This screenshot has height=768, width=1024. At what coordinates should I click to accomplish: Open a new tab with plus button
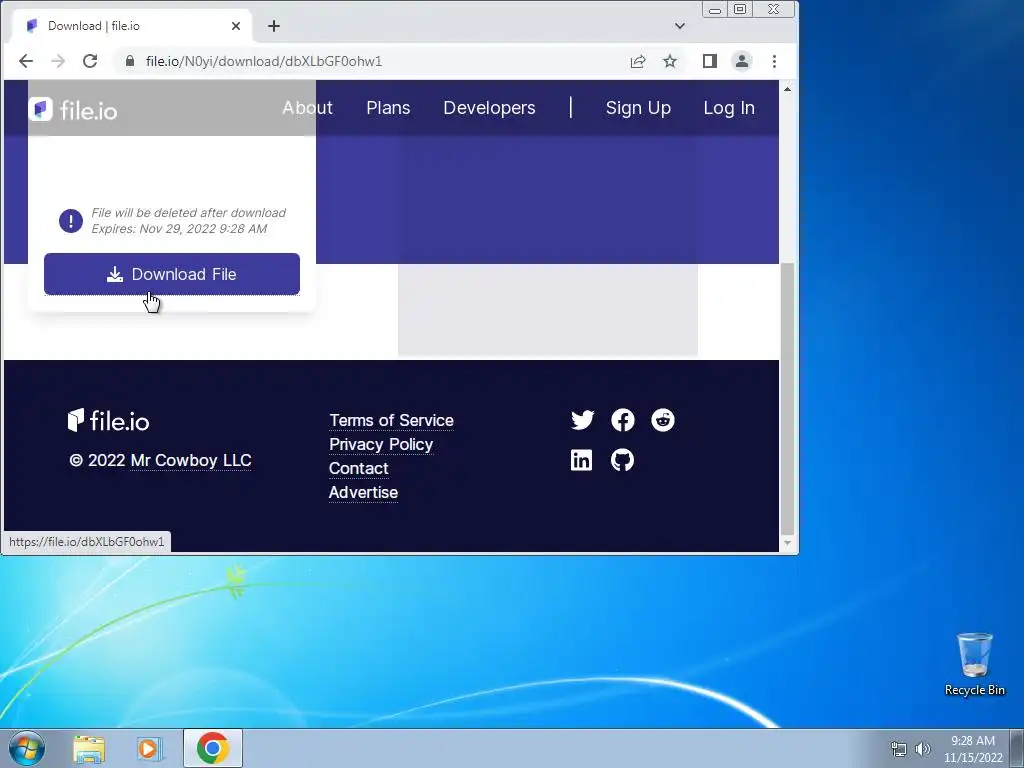point(274,26)
